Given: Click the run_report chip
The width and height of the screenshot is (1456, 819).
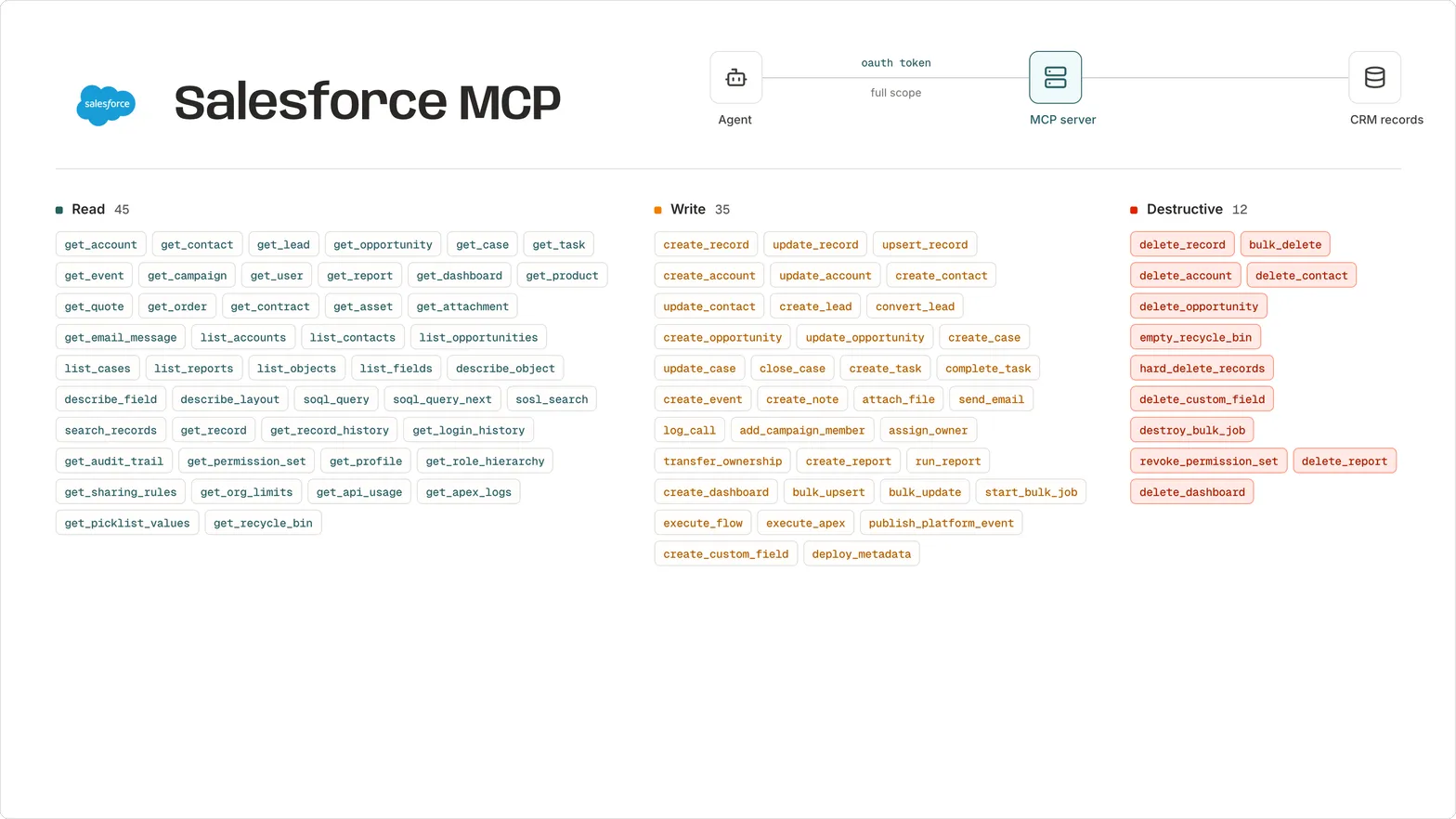Looking at the screenshot, I should (x=948, y=461).
